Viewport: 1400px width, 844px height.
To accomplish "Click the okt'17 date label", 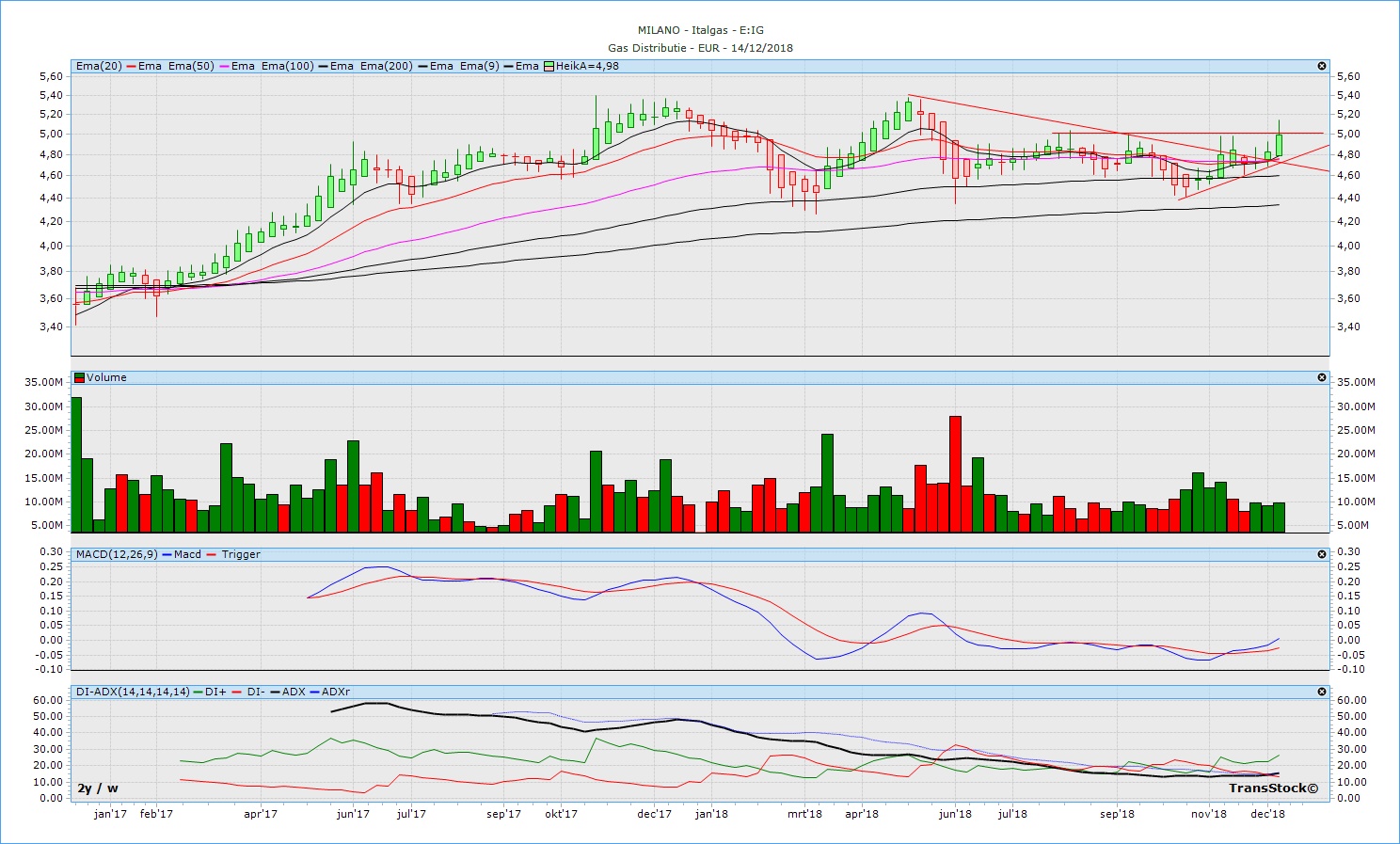I will [x=561, y=814].
